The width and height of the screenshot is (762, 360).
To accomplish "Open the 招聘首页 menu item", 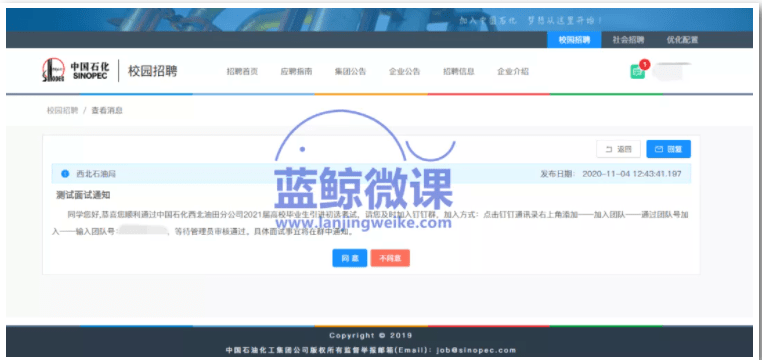I will pyautogui.click(x=242, y=71).
